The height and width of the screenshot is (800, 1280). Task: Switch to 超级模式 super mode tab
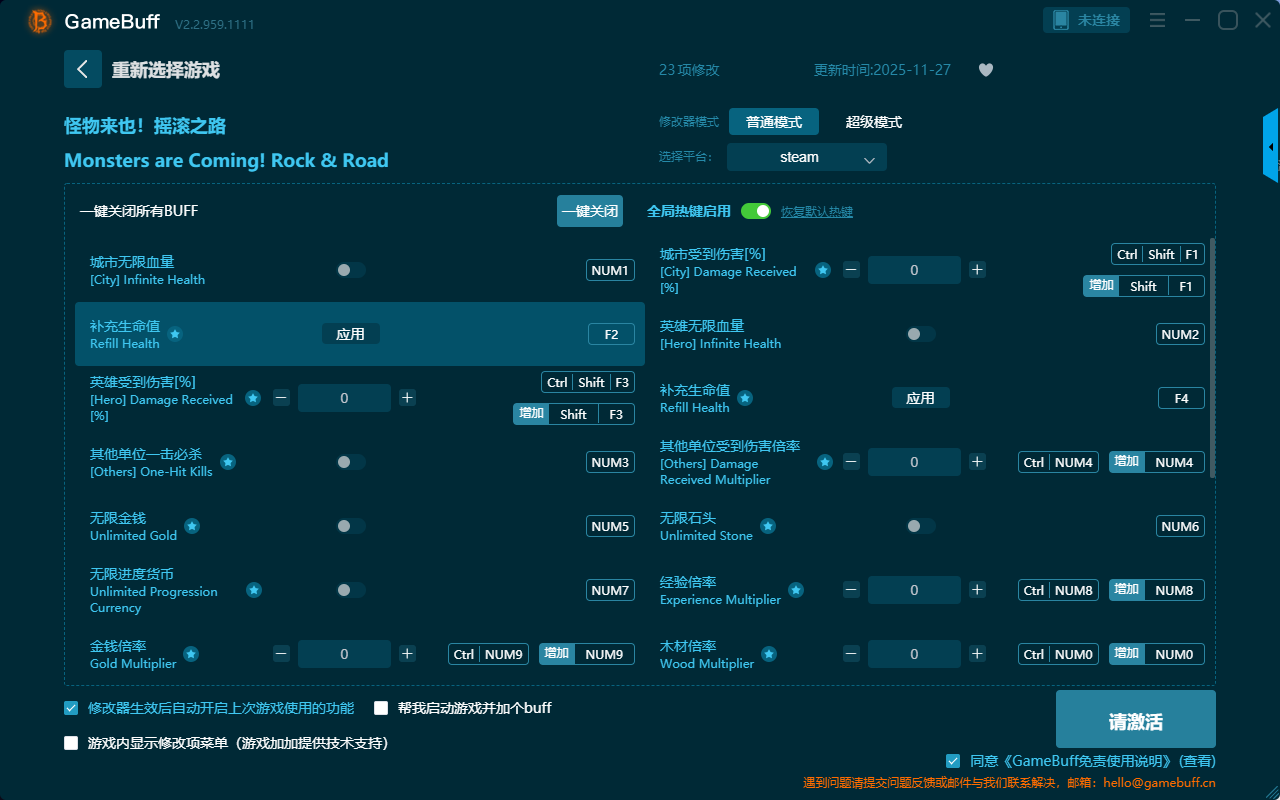click(873, 122)
